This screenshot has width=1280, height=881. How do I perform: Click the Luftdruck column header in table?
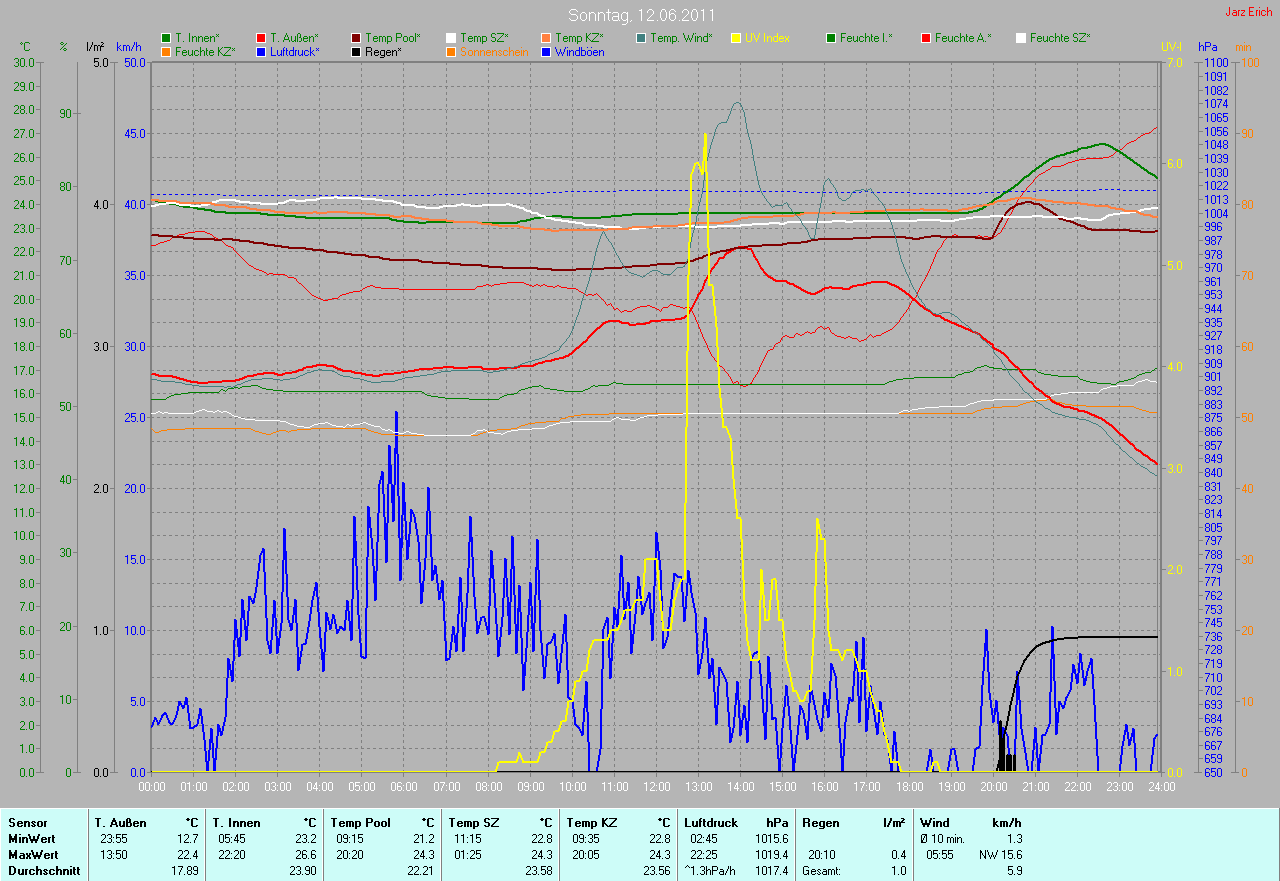(711, 822)
